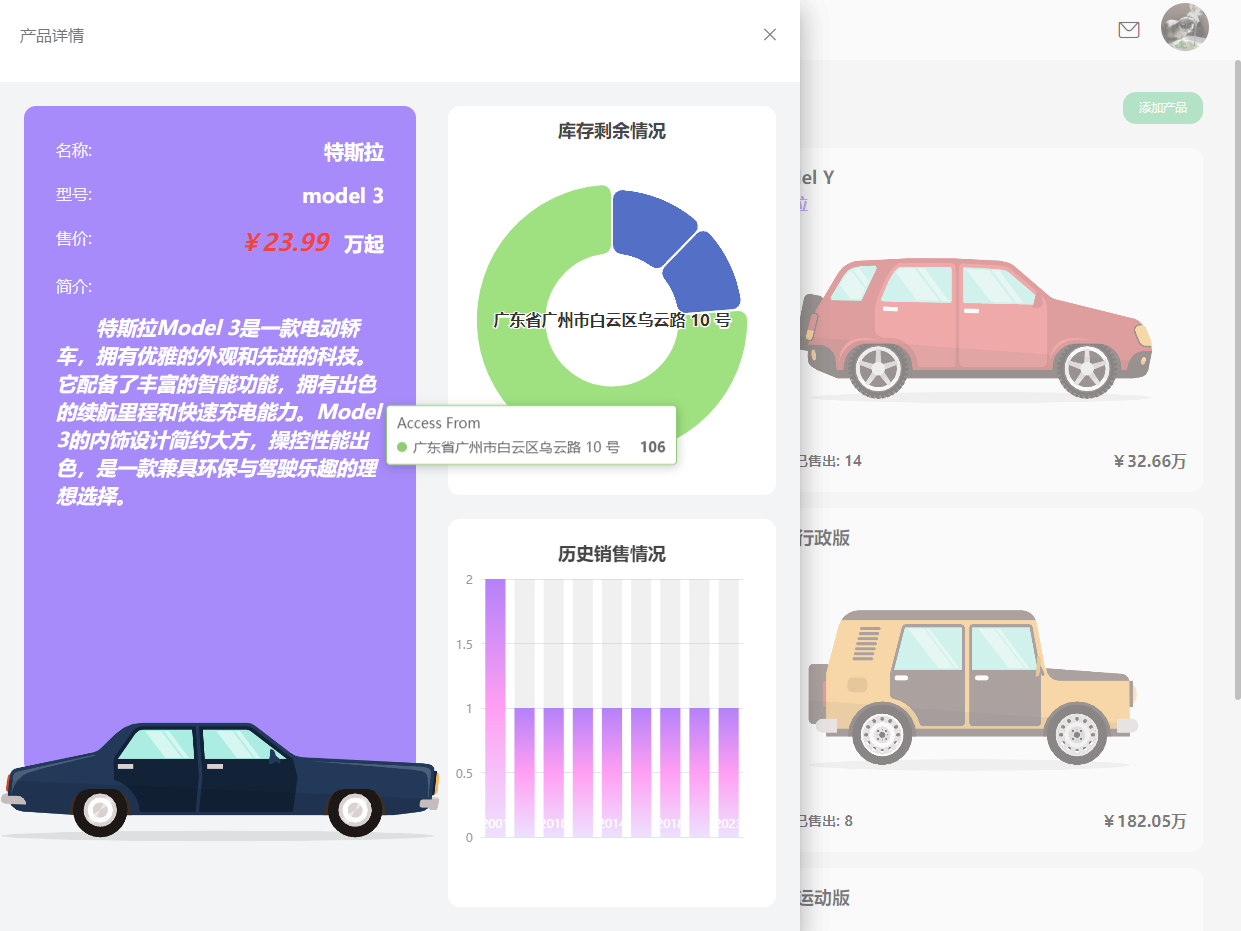The width and height of the screenshot is (1241, 931).
Task: Click the 万起 price suffix
Action: tap(364, 244)
